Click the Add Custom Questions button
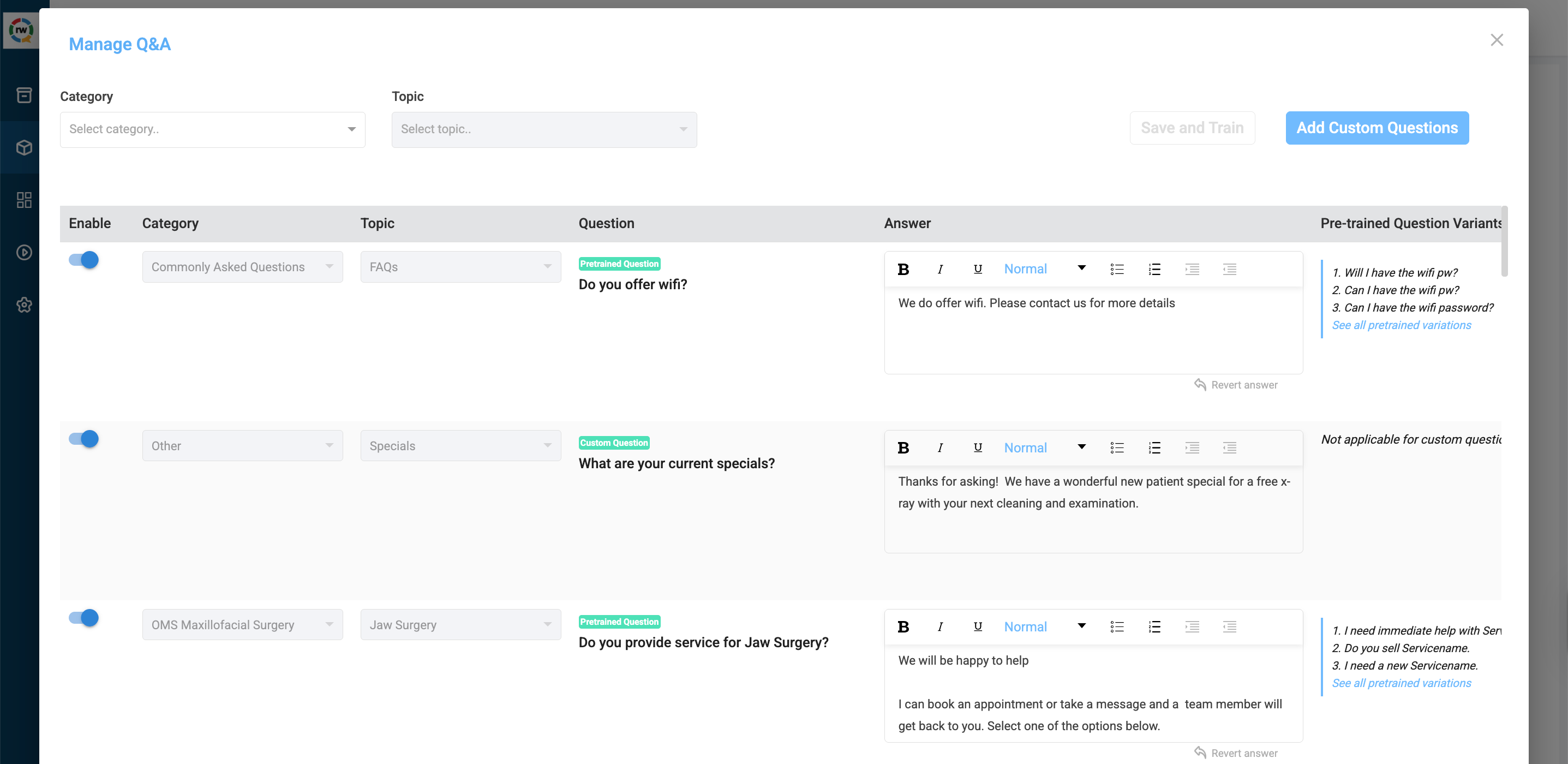The width and height of the screenshot is (1568, 764). pyautogui.click(x=1377, y=128)
